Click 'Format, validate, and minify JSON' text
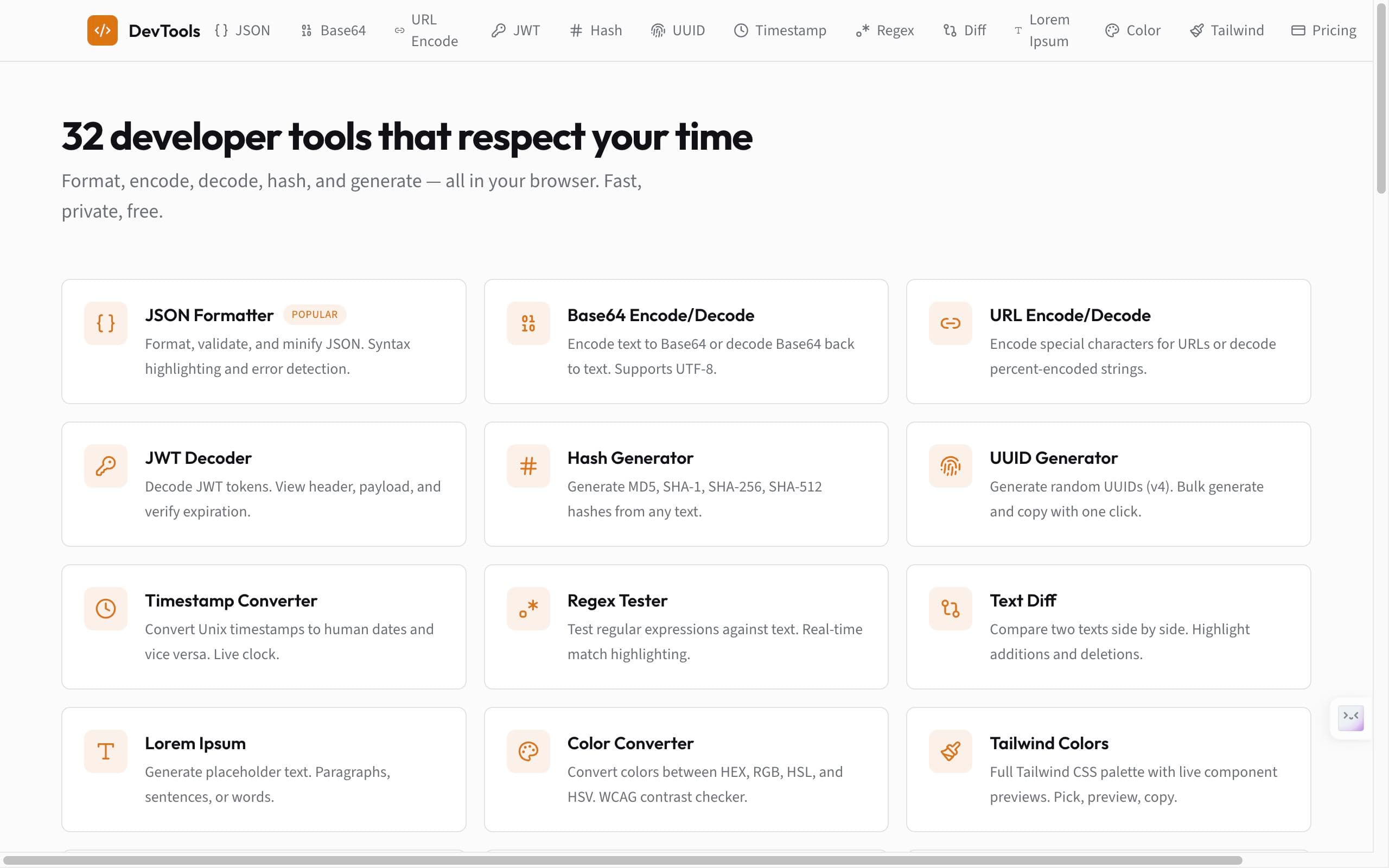The image size is (1389, 868). [277, 356]
